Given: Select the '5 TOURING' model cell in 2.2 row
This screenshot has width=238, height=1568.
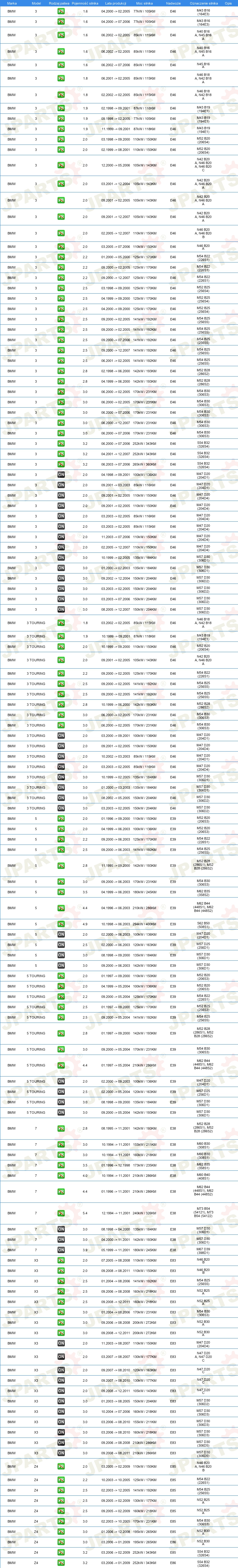Looking at the screenshot, I should 36,996.
